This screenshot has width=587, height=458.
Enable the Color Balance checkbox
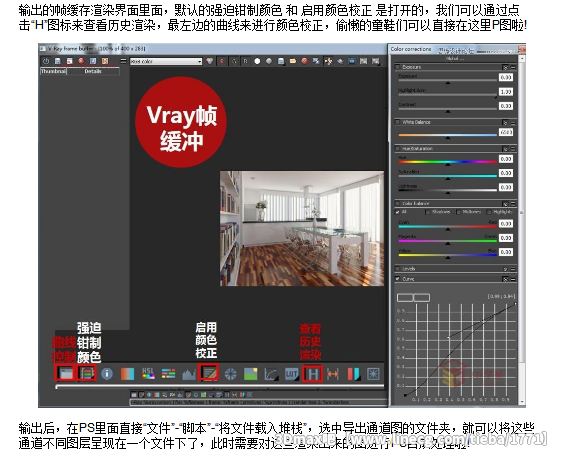(398, 203)
